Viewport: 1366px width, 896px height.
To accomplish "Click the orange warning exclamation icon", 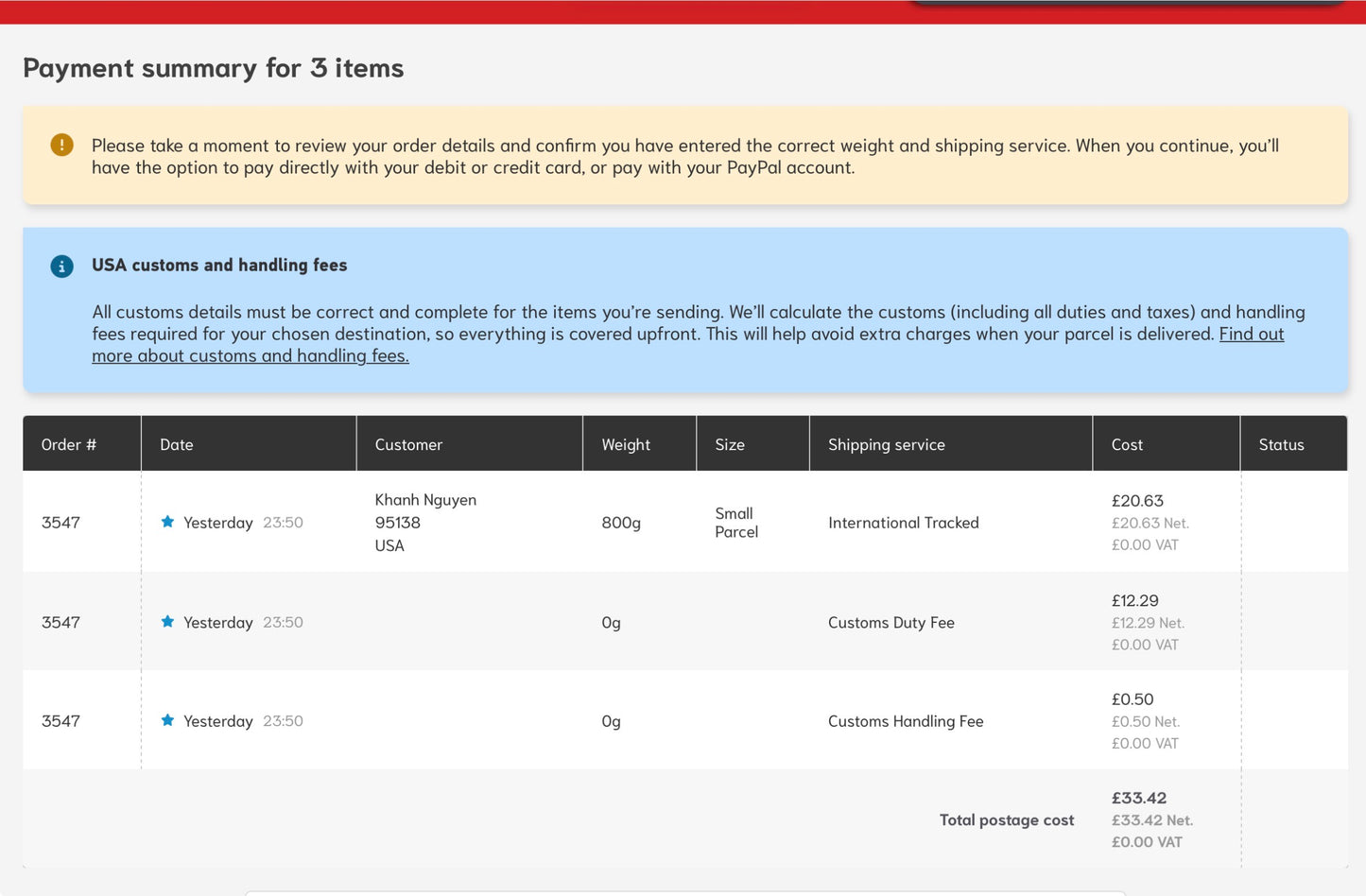I will pos(61,146).
